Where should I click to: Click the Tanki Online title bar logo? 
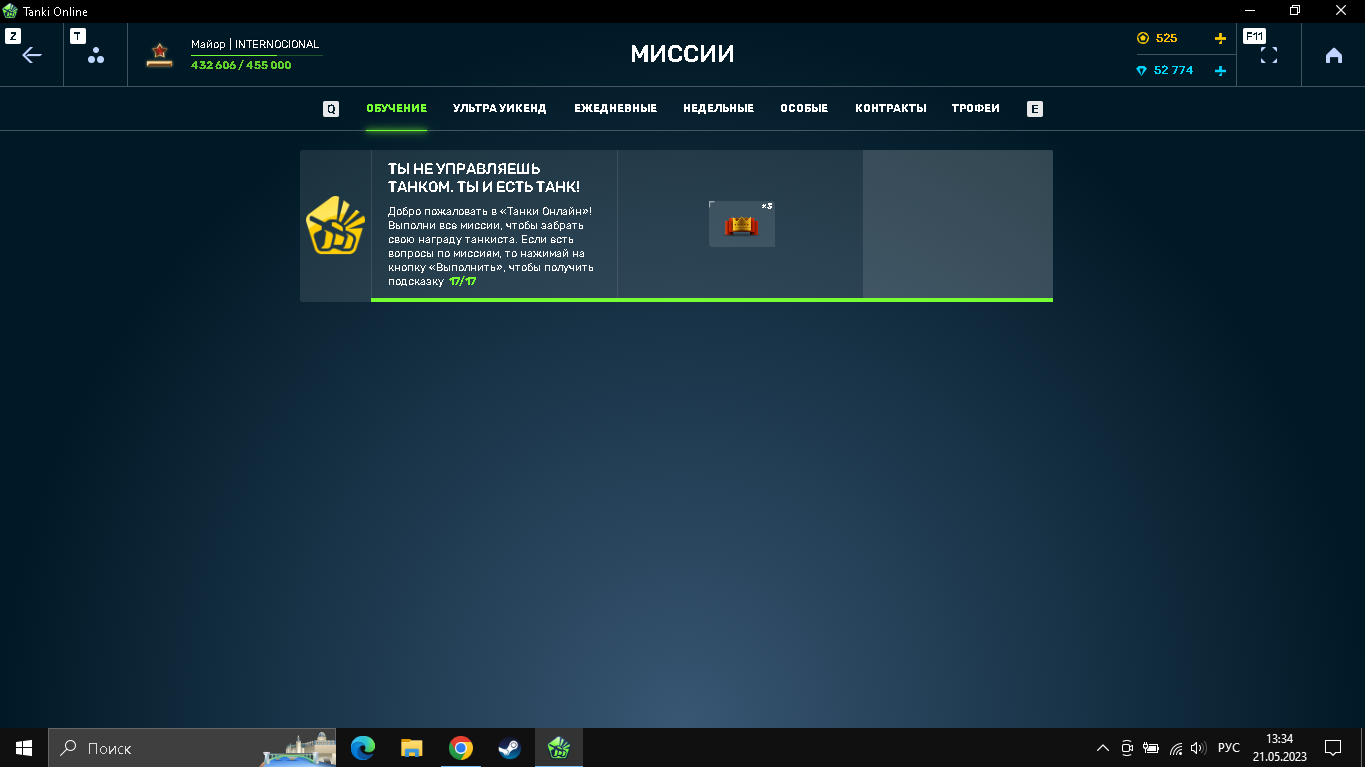11,12
